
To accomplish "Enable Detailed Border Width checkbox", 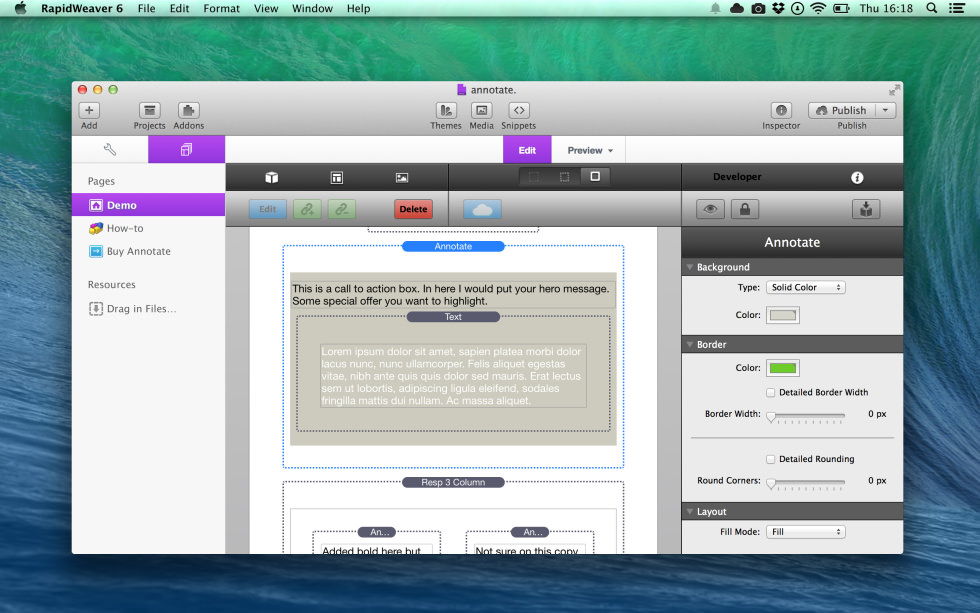I will [771, 392].
